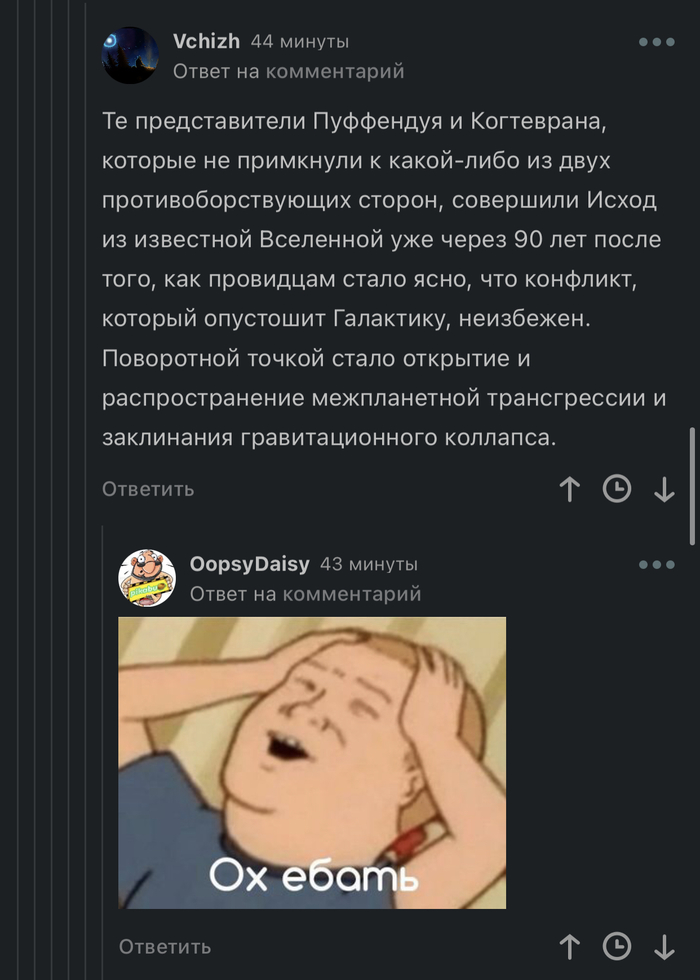Jump to parent via OopsyDaisy's 'Ответ на комментарий'
This screenshot has height=980, width=700.
306,594
